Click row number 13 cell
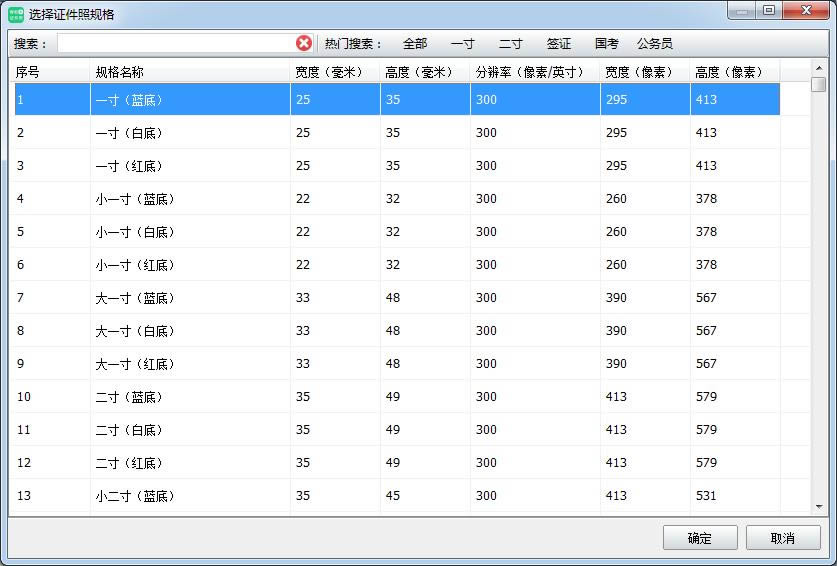Image resolution: width=837 pixels, height=566 pixels. click(x=52, y=496)
